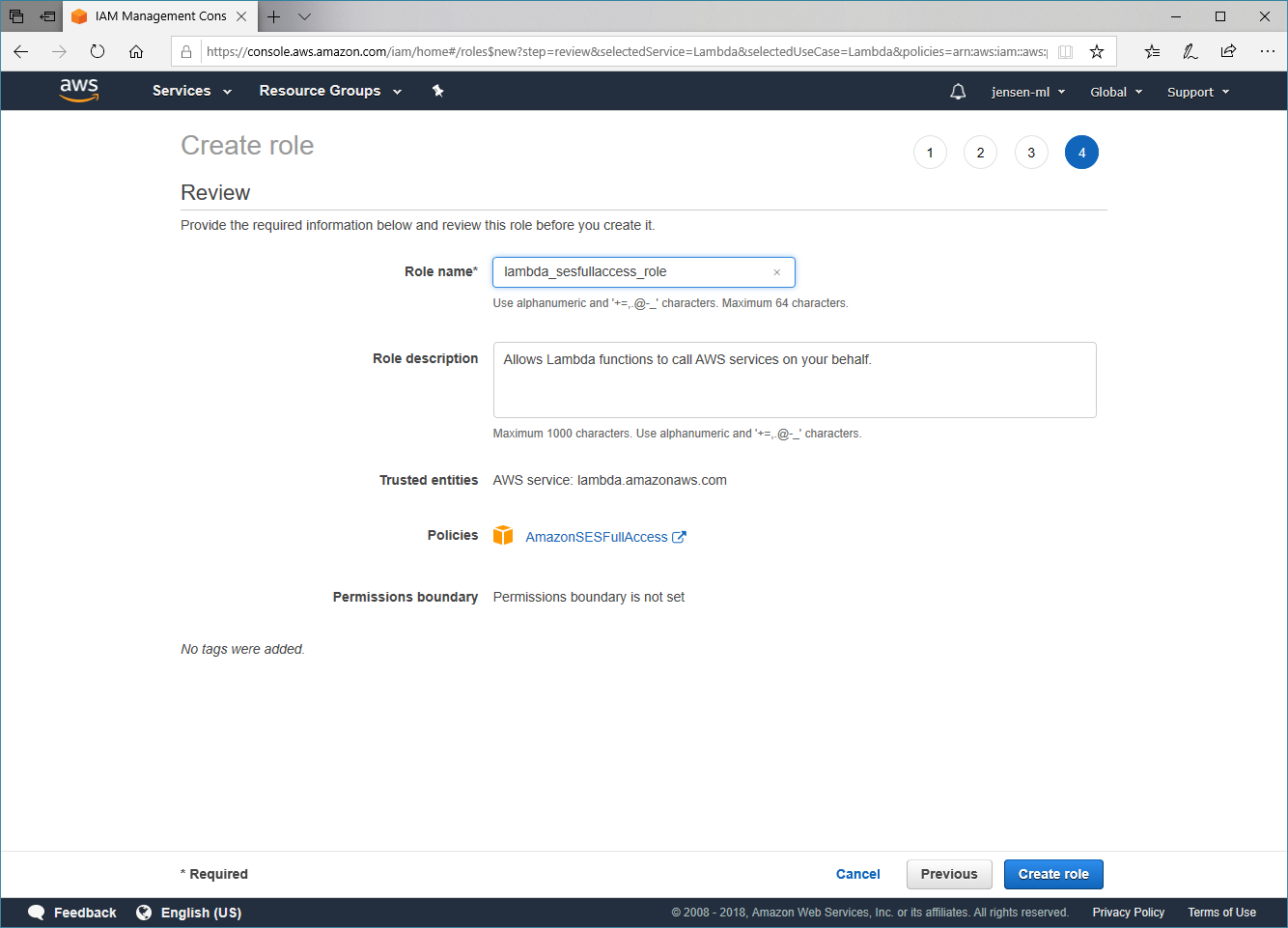Viewport: 1288px width, 928px height.
Task: Go to browser home page
Action: [136, 52]
